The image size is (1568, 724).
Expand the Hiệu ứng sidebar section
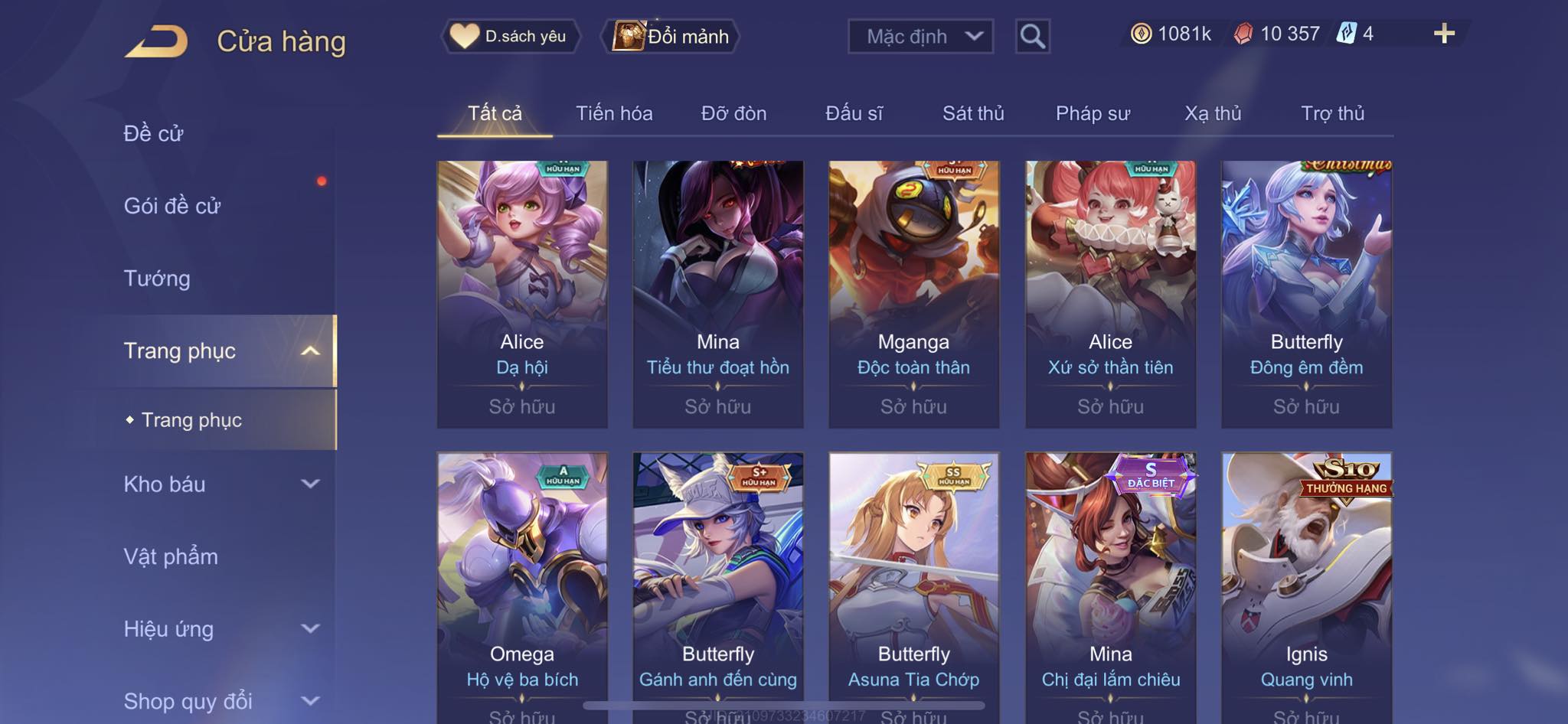click(x=310, y=628)
